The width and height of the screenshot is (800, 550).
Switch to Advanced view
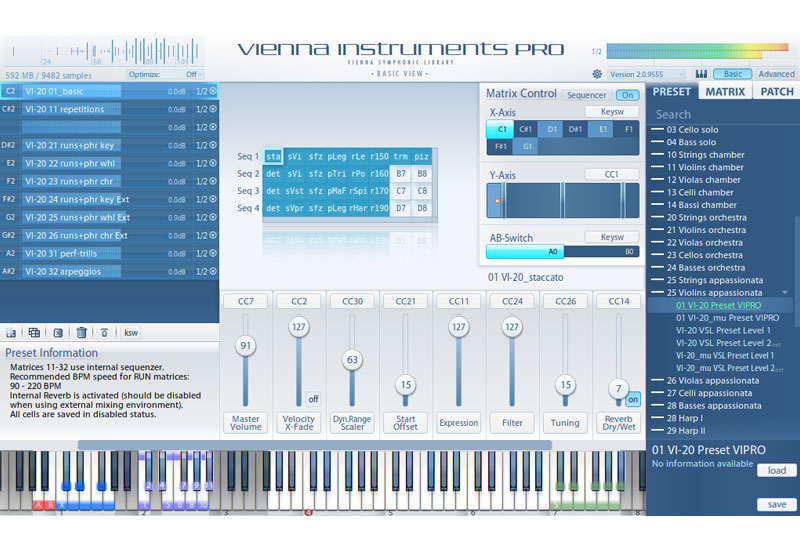(776, 74)
